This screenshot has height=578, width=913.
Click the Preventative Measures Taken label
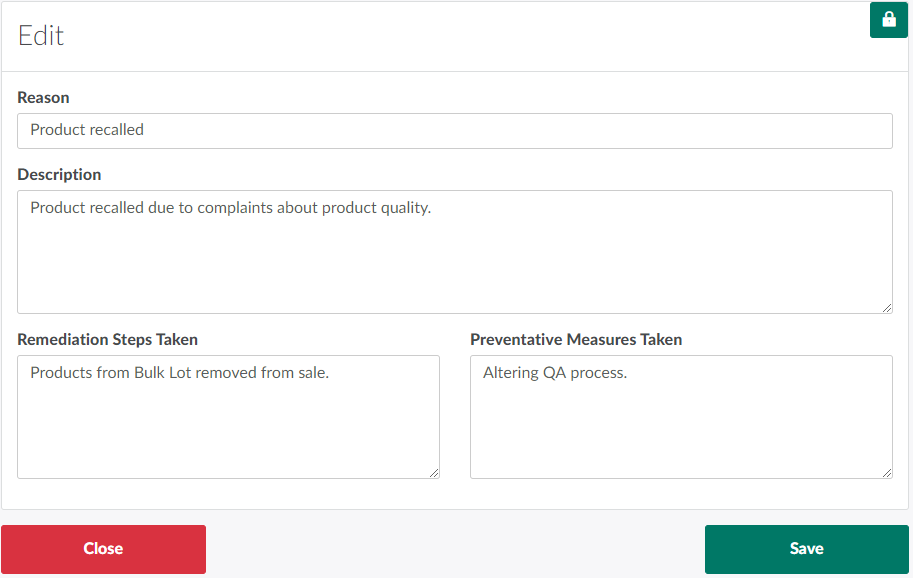click(x=576, y=340)
